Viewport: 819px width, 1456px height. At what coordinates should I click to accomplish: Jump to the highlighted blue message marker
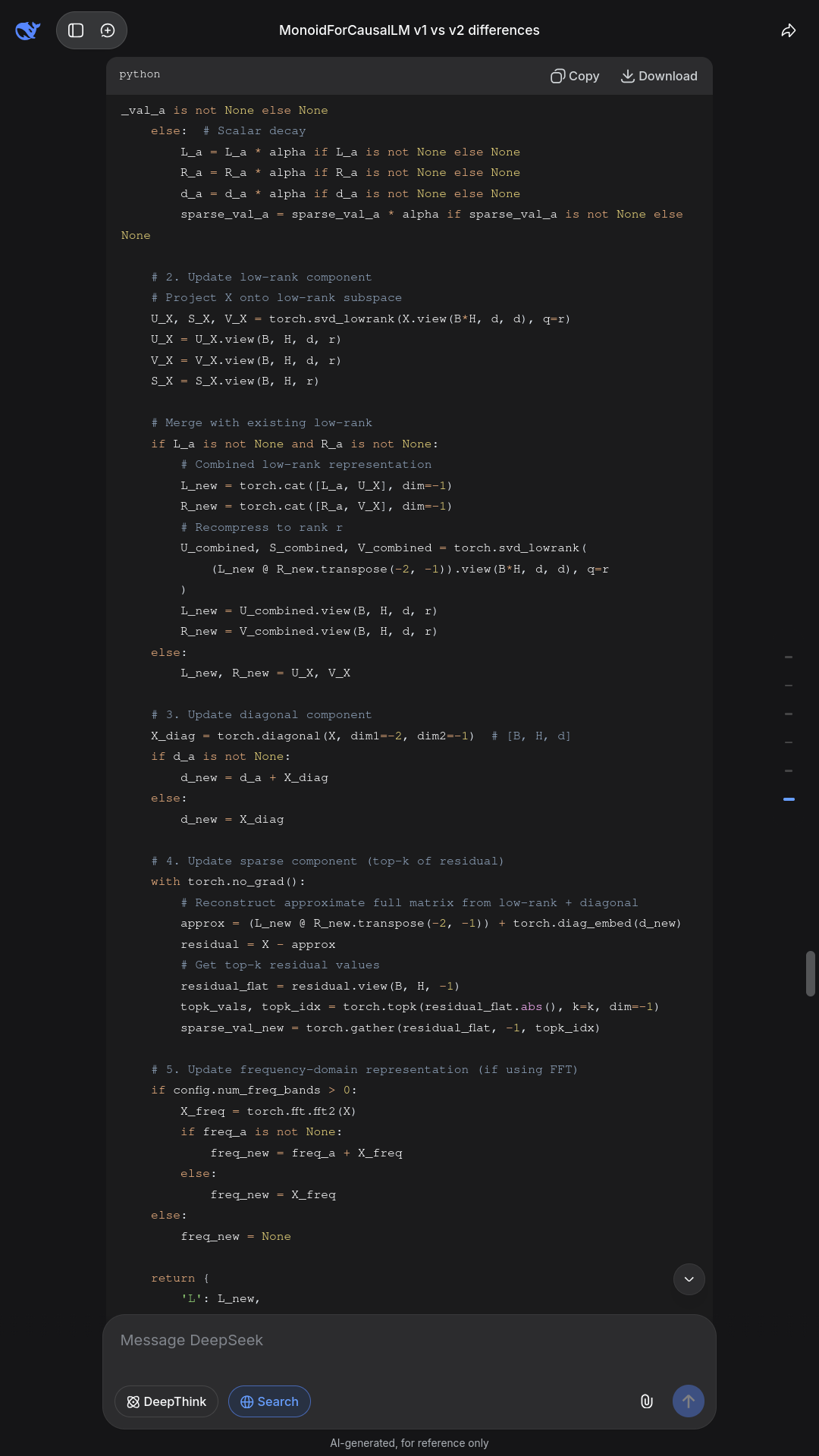click(x=789, y=799)
